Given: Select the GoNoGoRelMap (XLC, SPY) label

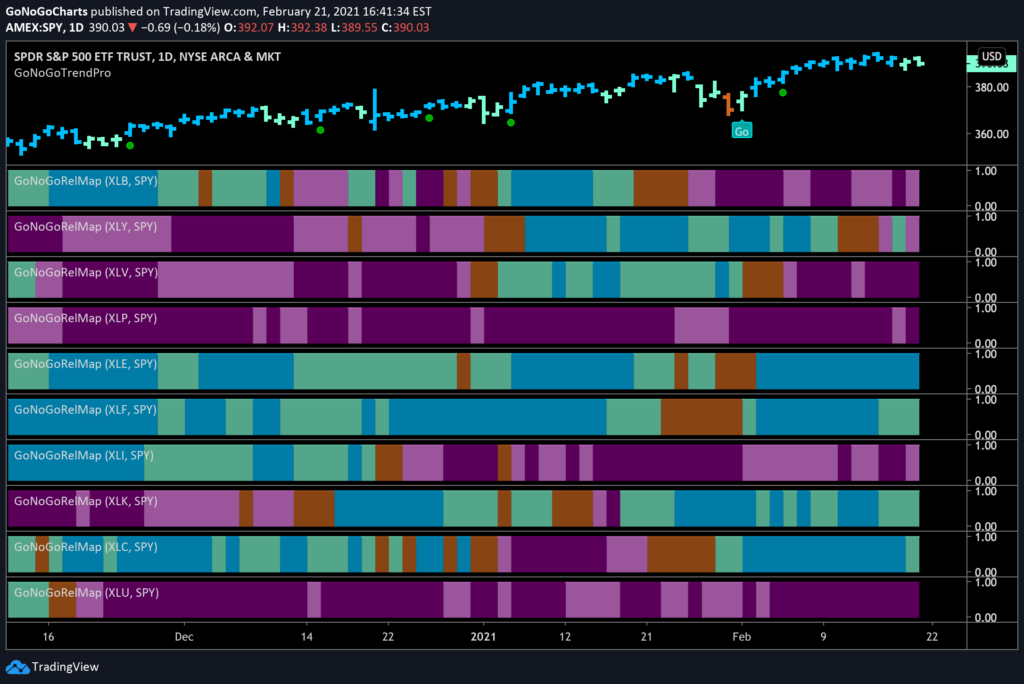Looking at the screenshot, I should [86, 547].
